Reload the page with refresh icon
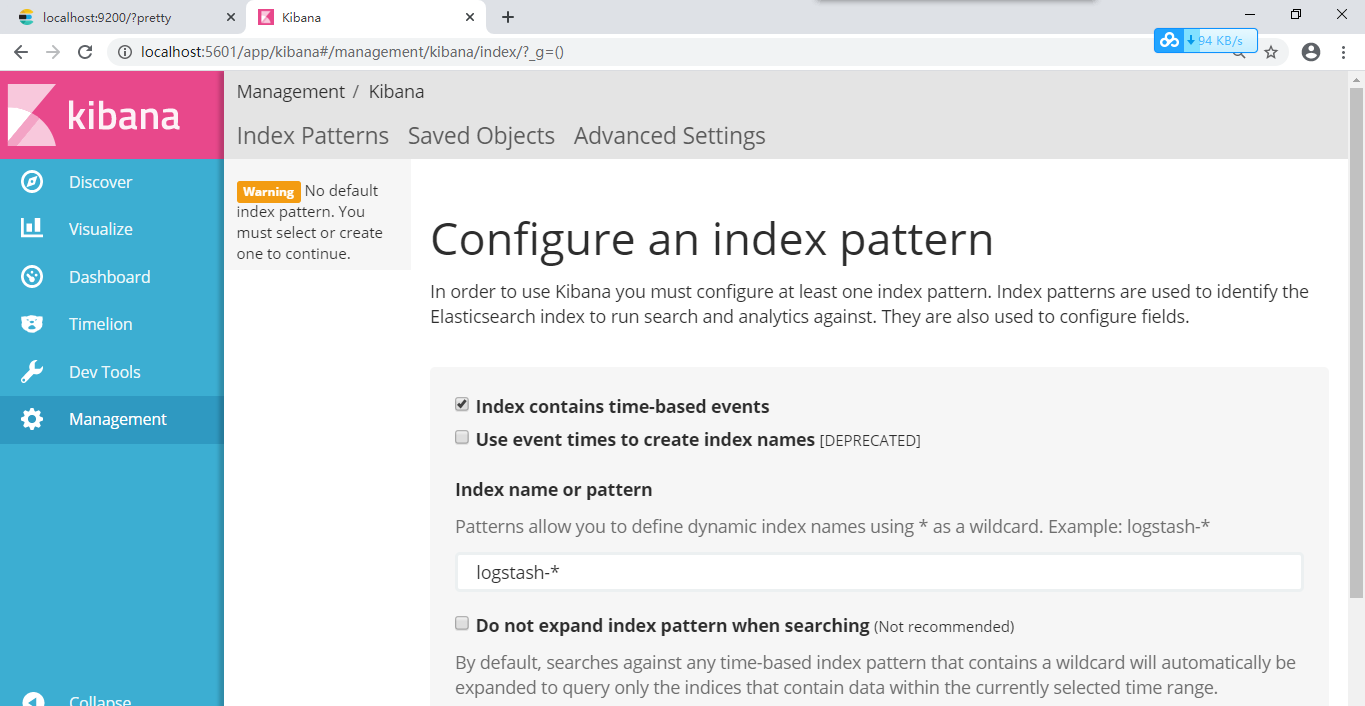1365x706 pixels. pos(85,52)
